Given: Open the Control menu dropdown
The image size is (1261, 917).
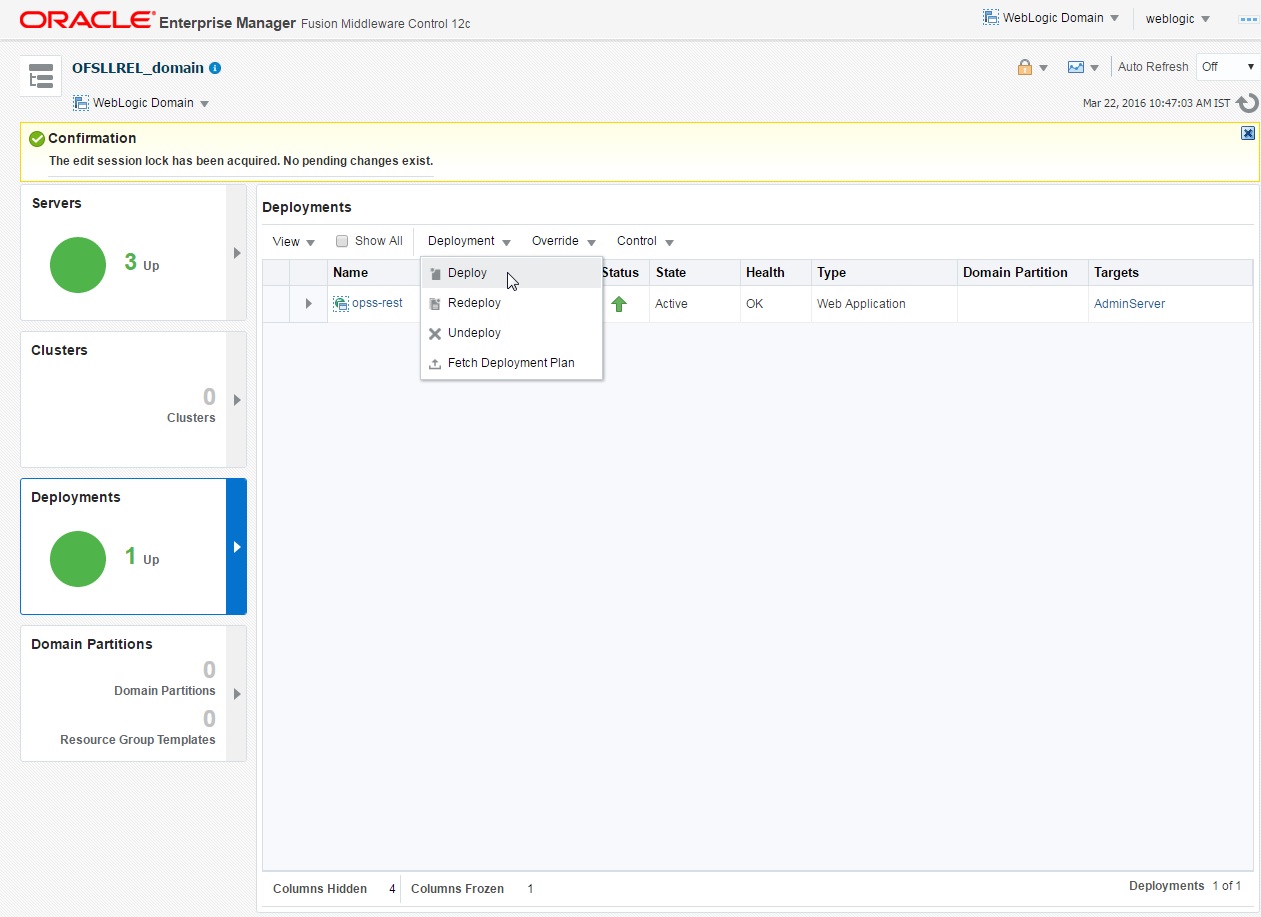Looking at the screenshot, I should 645,241.
